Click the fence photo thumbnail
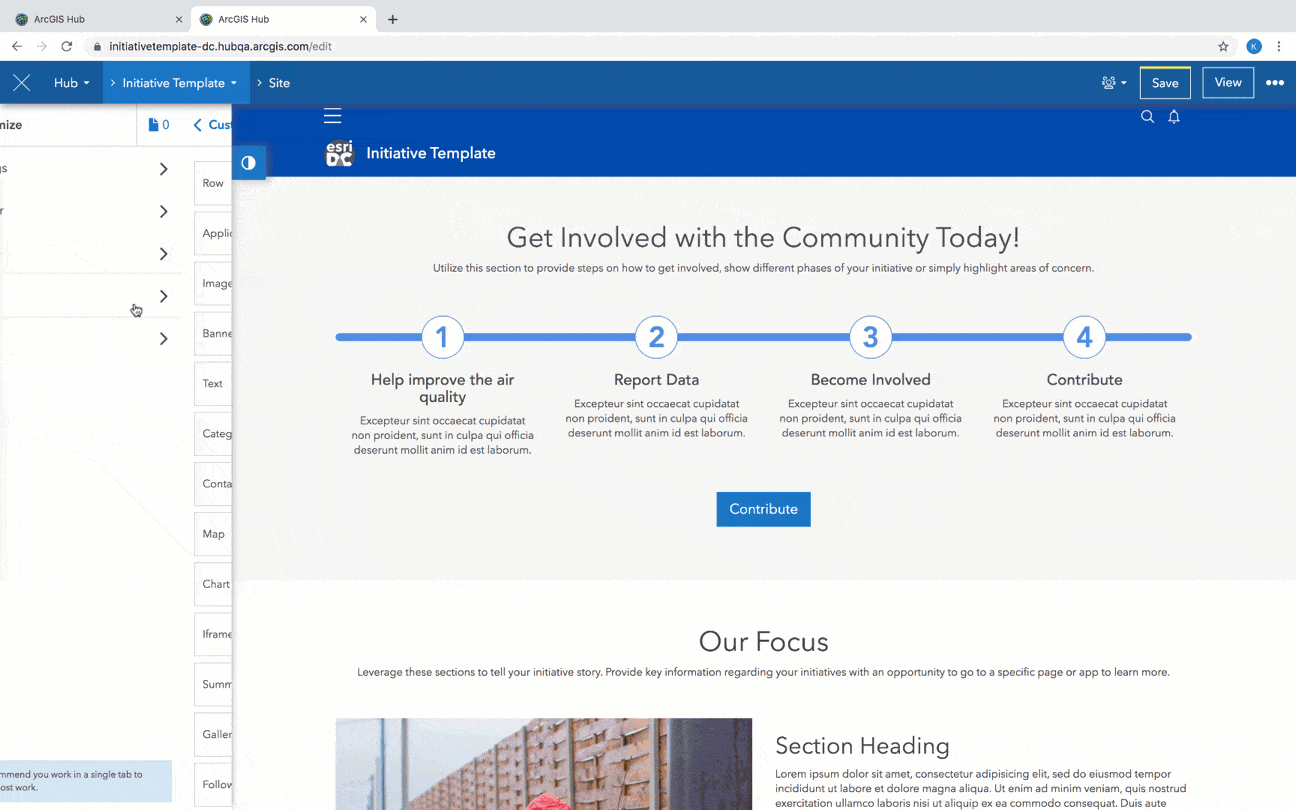Screen dimensions: 1296x810 (544, 764)
